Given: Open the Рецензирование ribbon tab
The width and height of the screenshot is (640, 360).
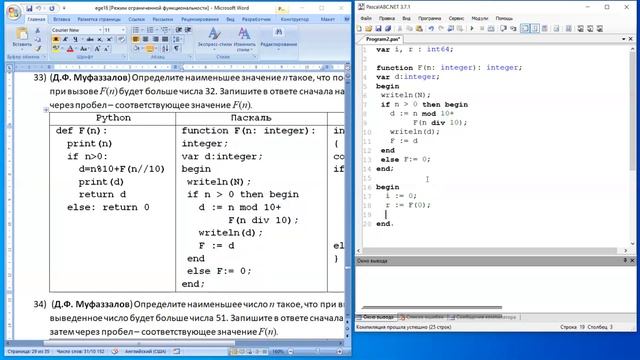Looking at the screenshot, I should pyautogui.click(x=200, y=19).
